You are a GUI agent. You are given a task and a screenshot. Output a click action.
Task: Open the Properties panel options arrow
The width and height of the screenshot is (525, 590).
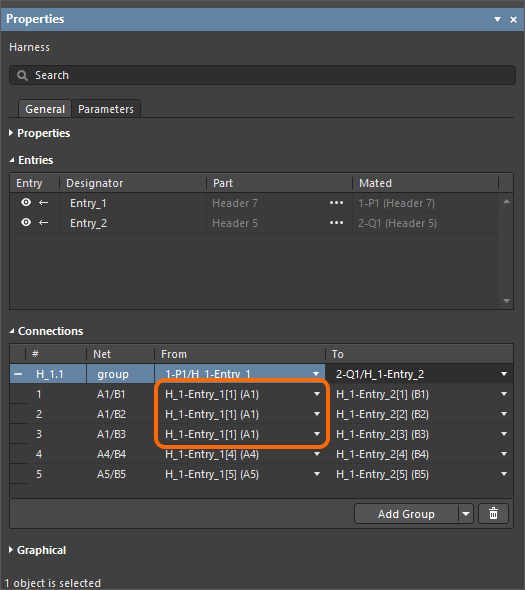click(497, 19)
